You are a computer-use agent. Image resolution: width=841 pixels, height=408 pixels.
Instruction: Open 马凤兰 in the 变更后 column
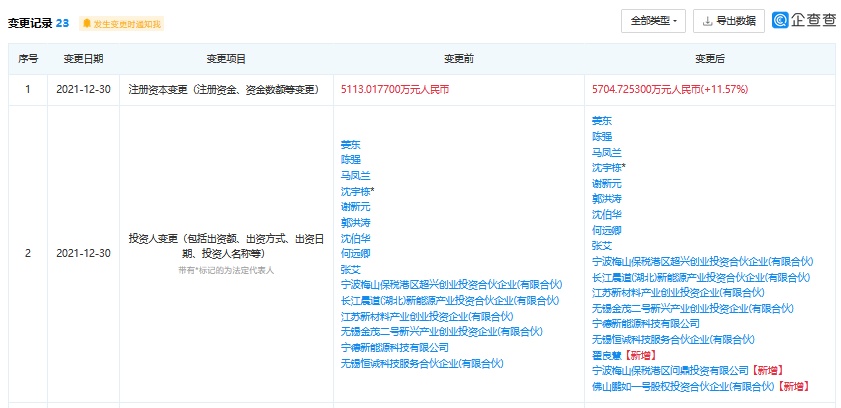[x=606, y=152]
